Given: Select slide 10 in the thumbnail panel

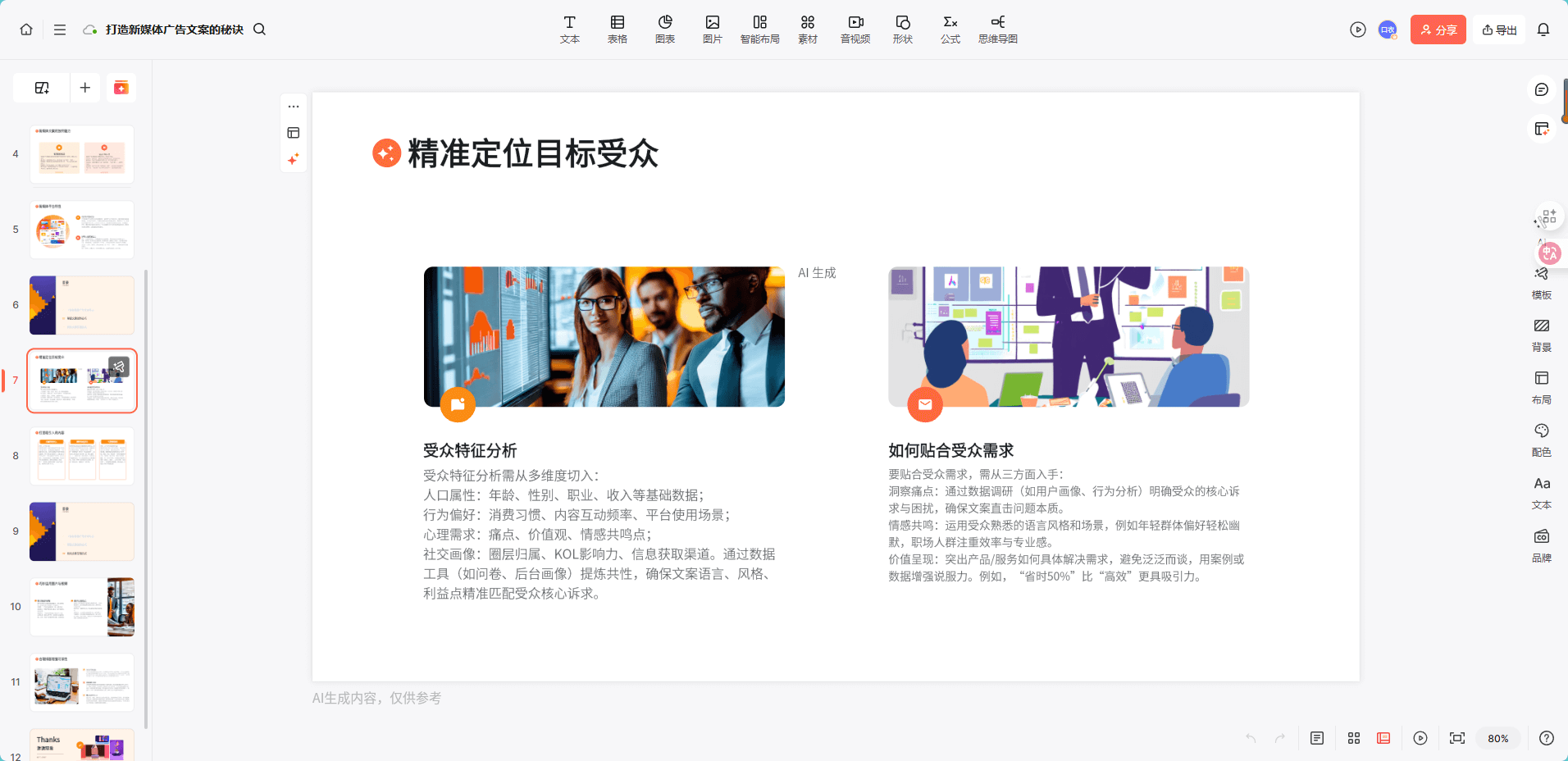Looking at the screenshot, I should (x=82, y=607).
